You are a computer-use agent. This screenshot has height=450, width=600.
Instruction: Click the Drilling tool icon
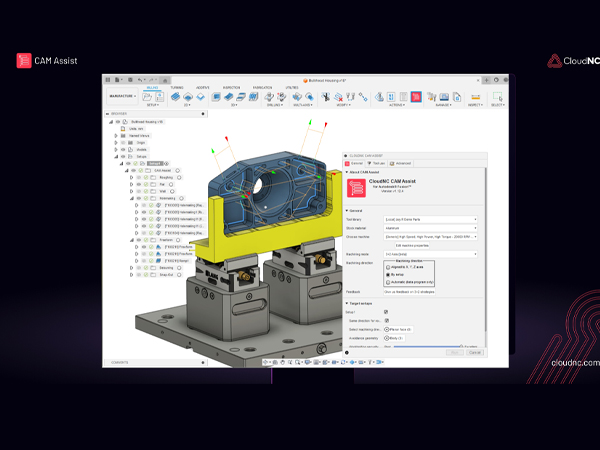[271, 97]
